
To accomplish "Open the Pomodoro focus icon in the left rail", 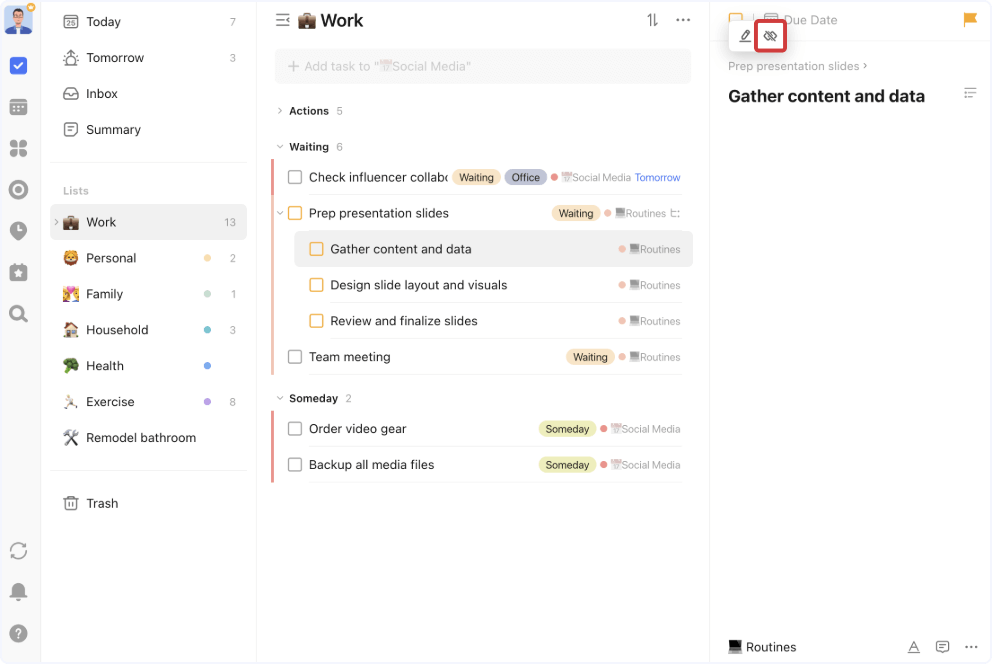I will [18, 230].
